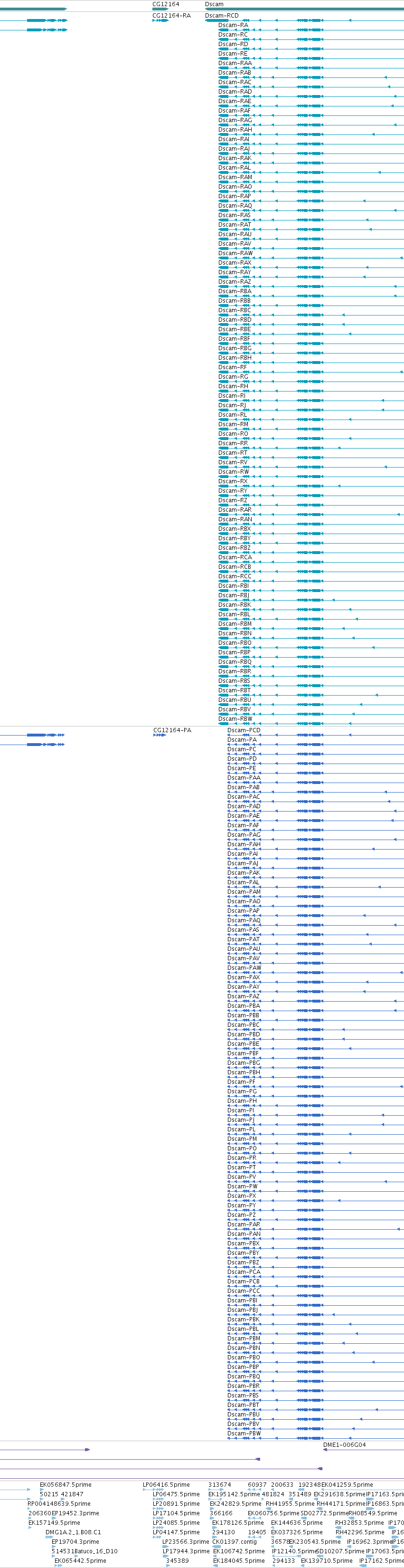Open transcript label Dscam-RAD

235,92
